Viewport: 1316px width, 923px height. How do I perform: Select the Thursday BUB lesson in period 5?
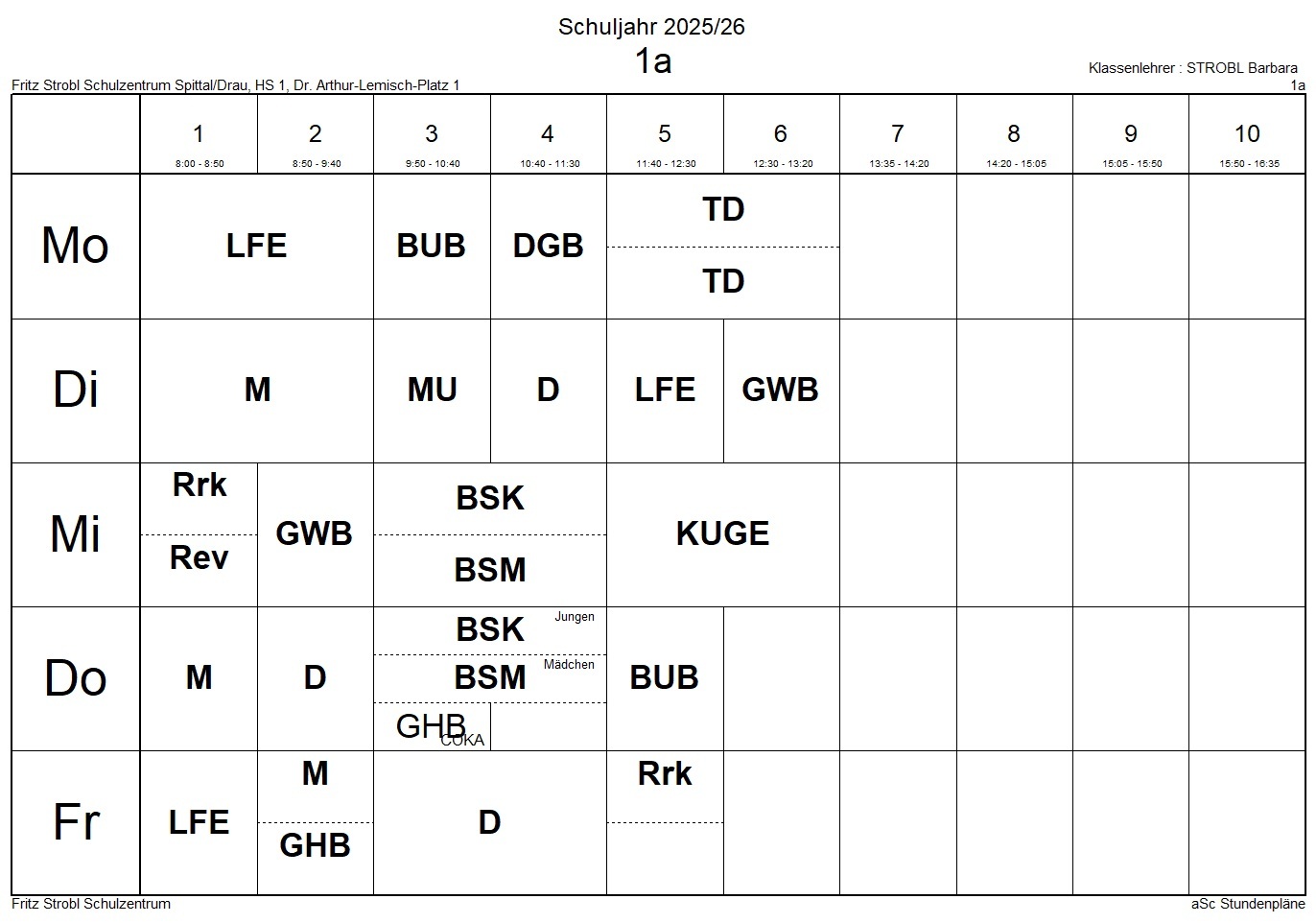coord(664,677)
